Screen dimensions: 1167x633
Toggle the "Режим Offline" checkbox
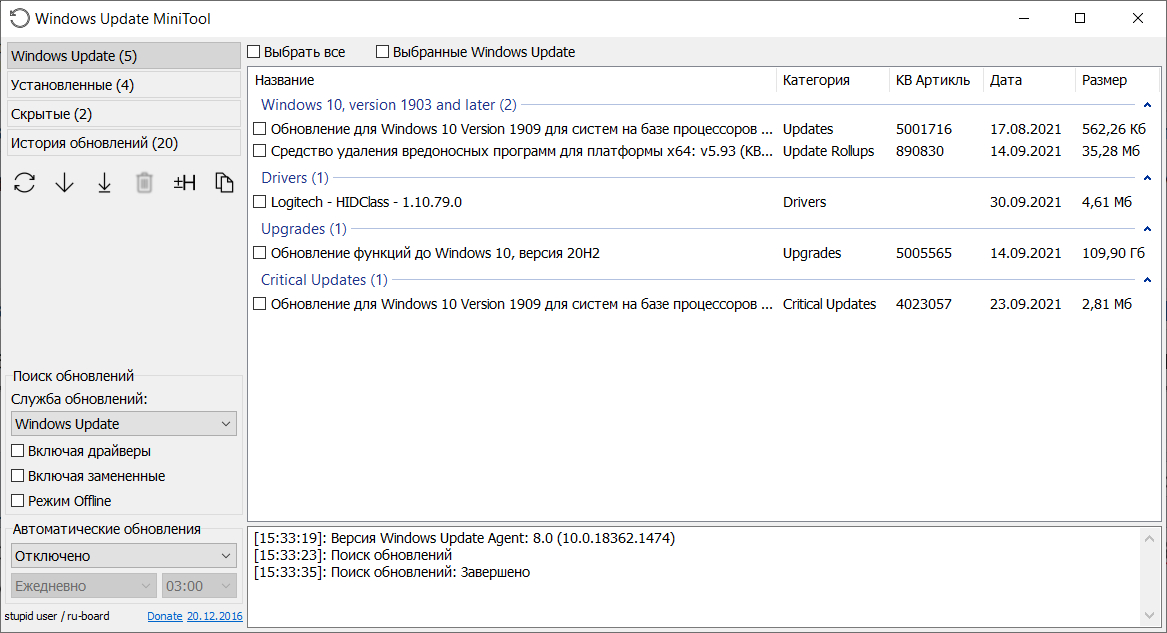coord(18,501)
